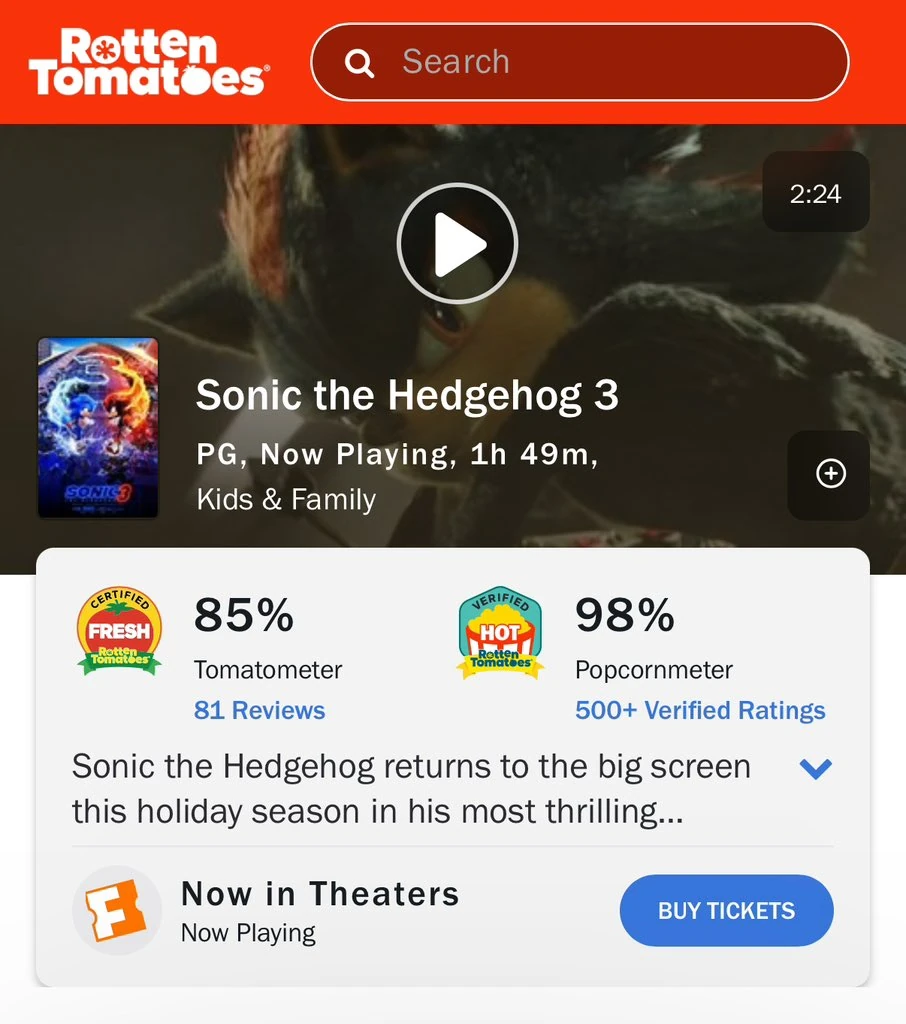Click the search input field
The height and width of the screenshot is (1024, 906).
(580, 62)
